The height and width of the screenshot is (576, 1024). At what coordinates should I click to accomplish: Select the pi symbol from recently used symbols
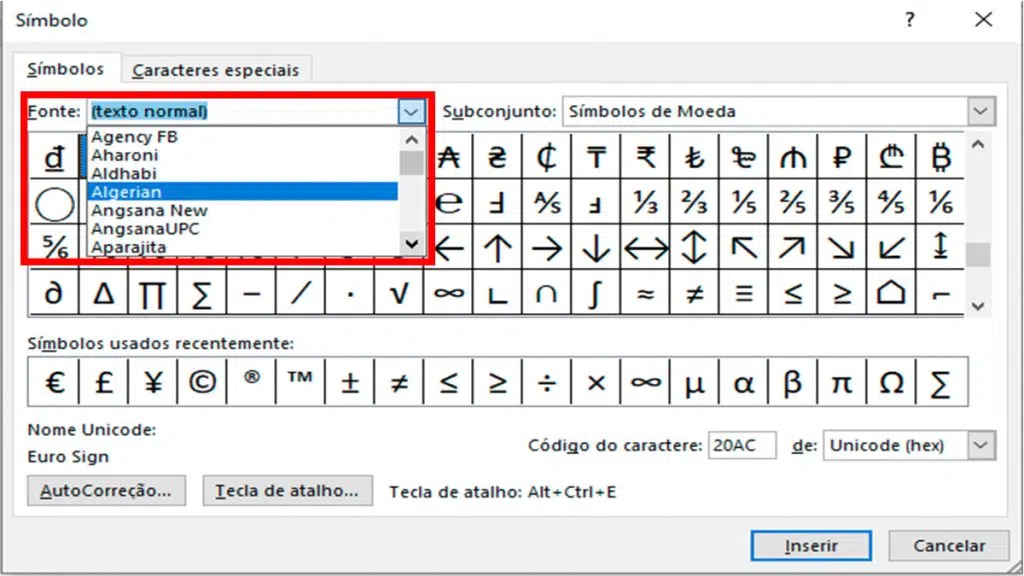click(843, 381)
